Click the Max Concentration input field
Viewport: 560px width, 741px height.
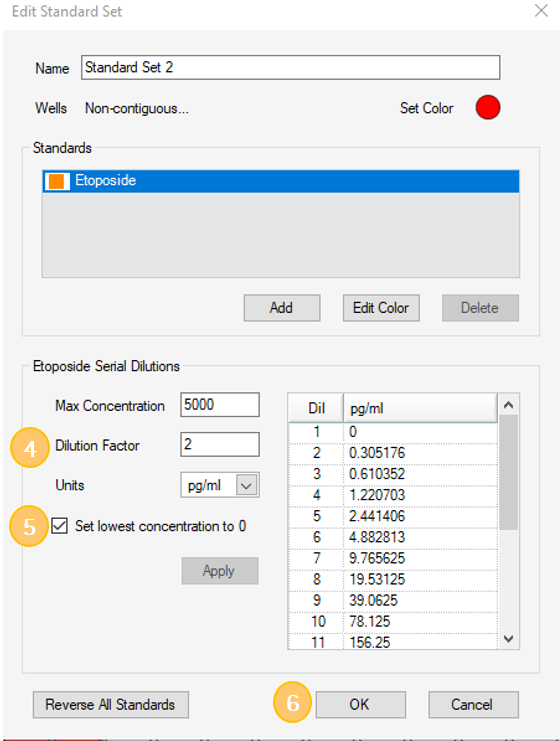[x=220, y=405]
